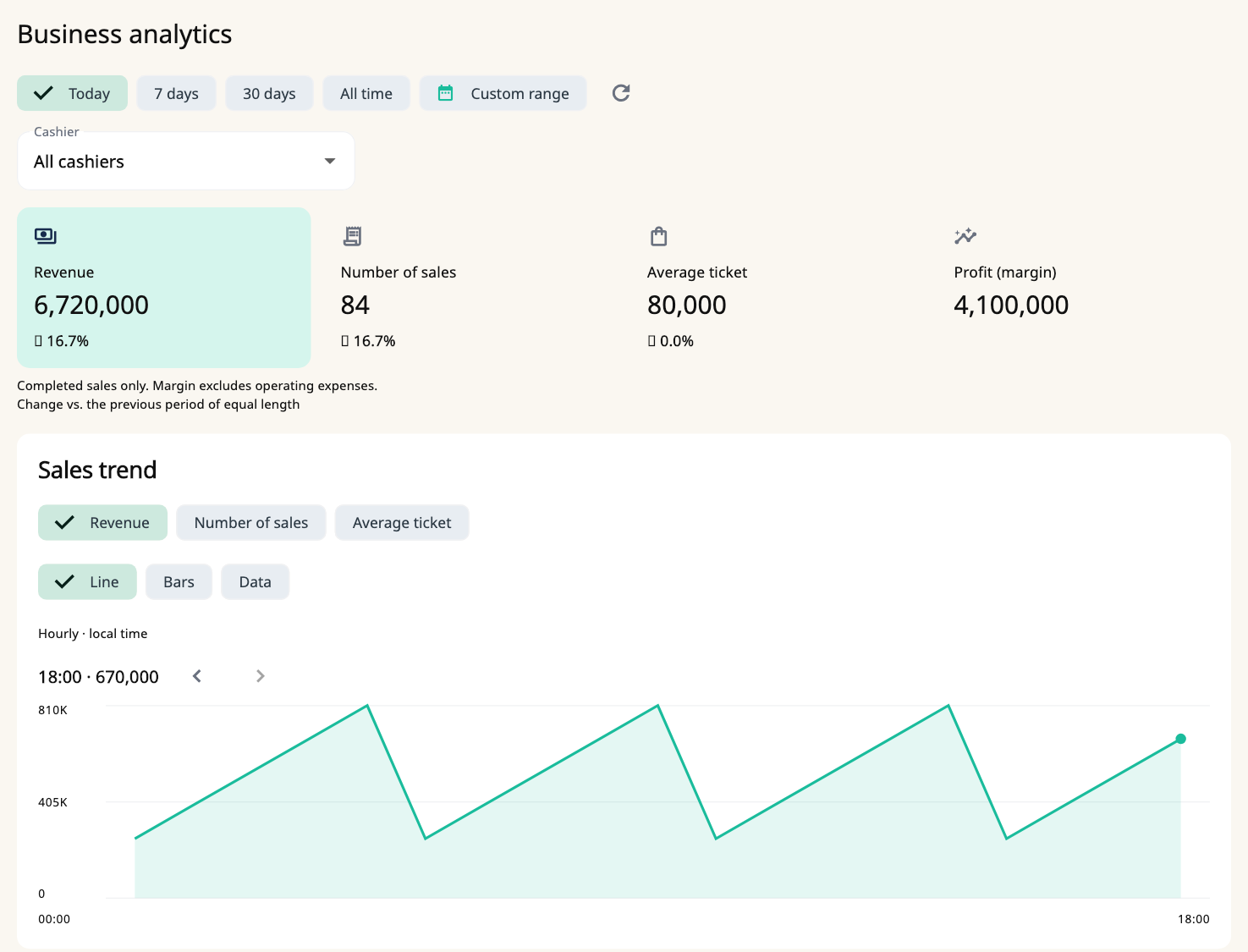Click the Business analytics title

coord(124,35)
